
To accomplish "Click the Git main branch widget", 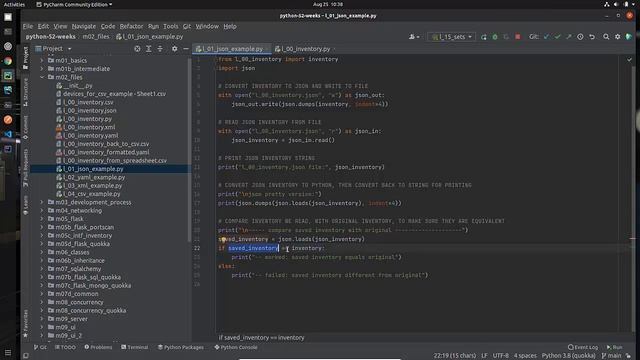I will click(611, 356).
